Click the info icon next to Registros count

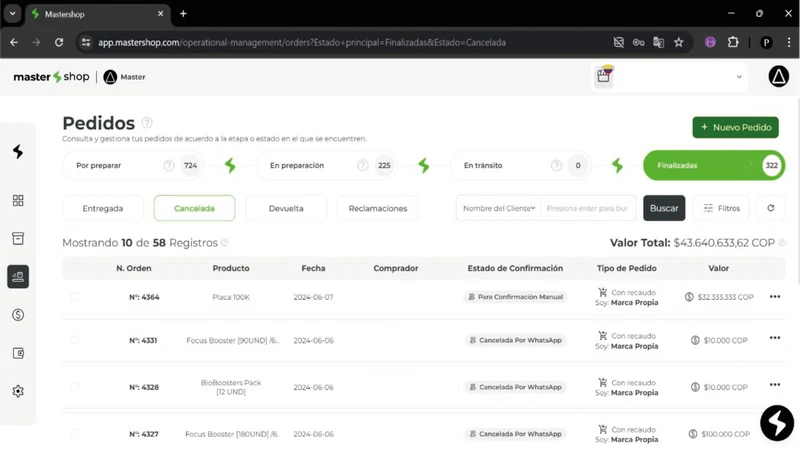(224, 243)
